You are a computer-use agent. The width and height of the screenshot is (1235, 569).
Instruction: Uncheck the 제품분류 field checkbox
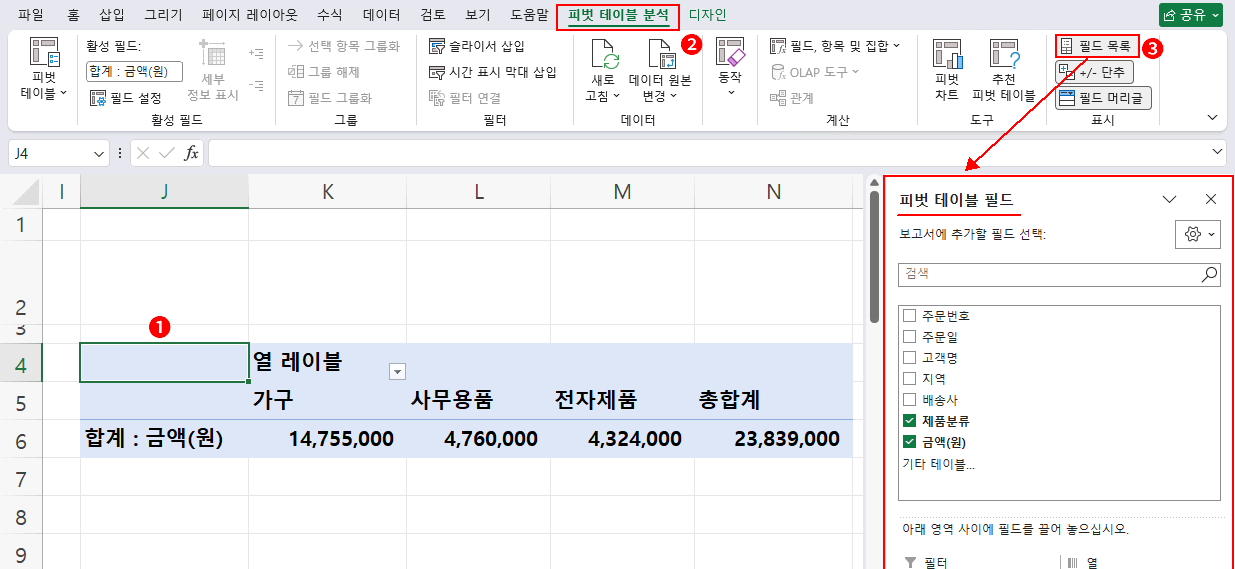[909, 421]
